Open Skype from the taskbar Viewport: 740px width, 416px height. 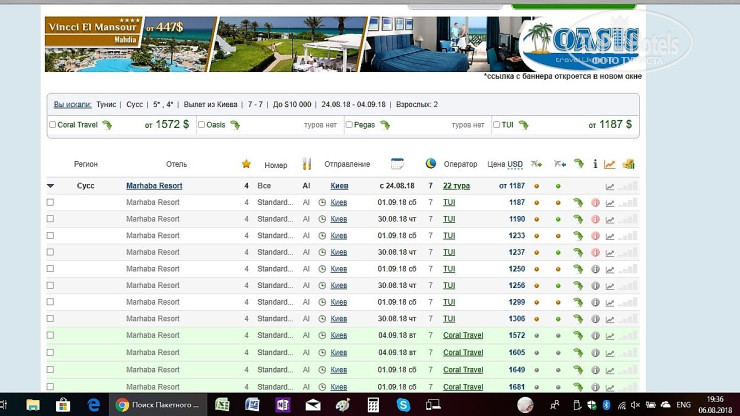point(403,405)
